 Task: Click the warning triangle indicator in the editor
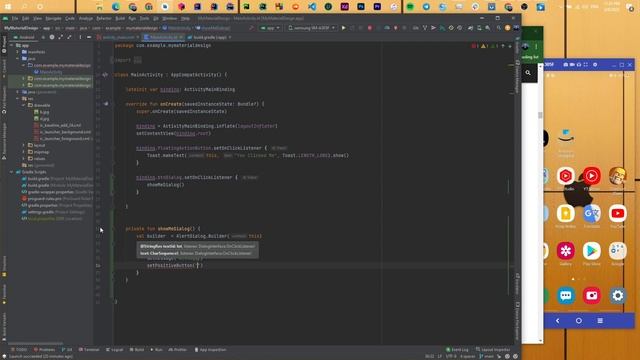tap(484, 46)
